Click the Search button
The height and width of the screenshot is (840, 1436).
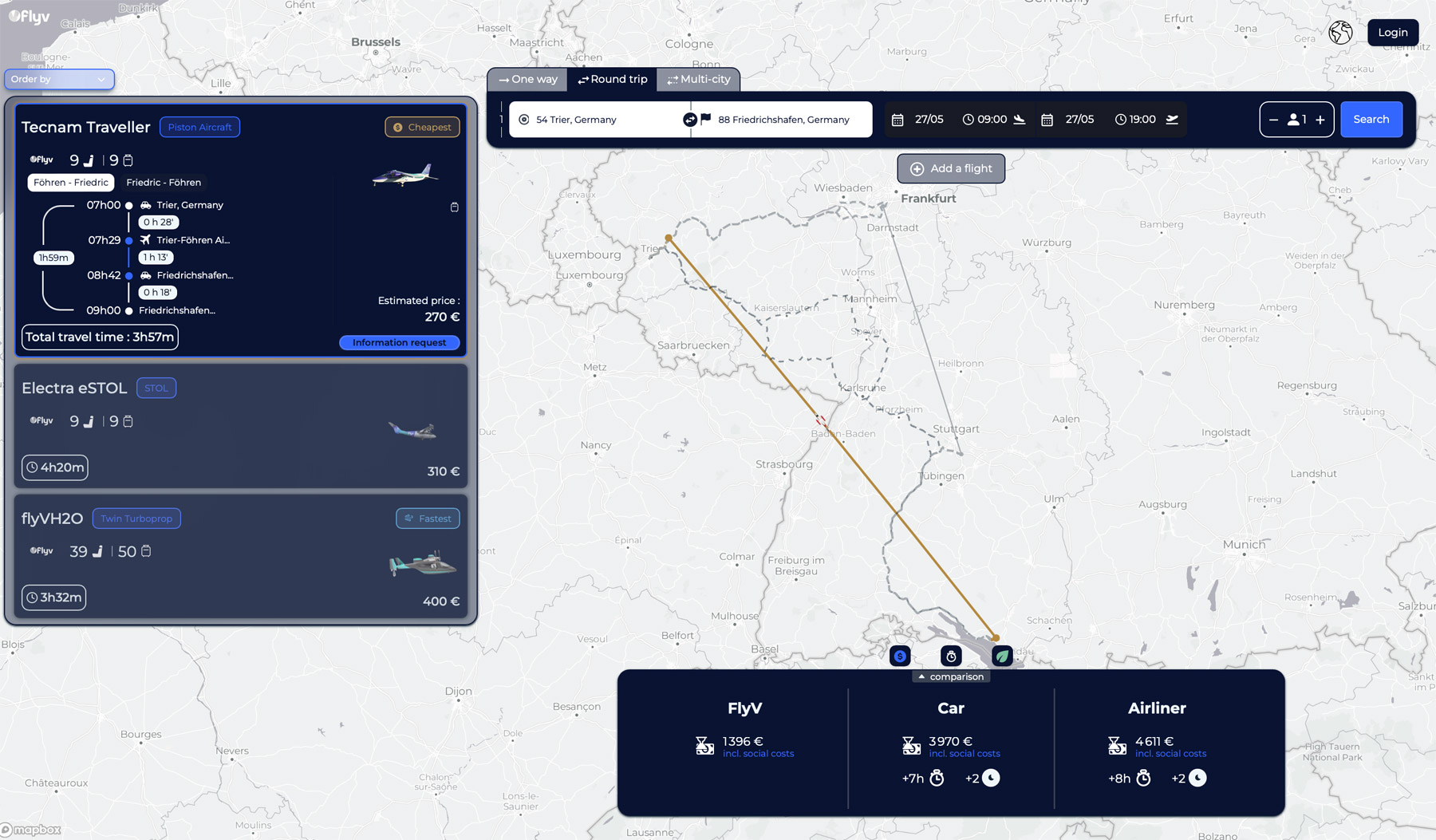pyautogui.click(x=1371, y=119)
